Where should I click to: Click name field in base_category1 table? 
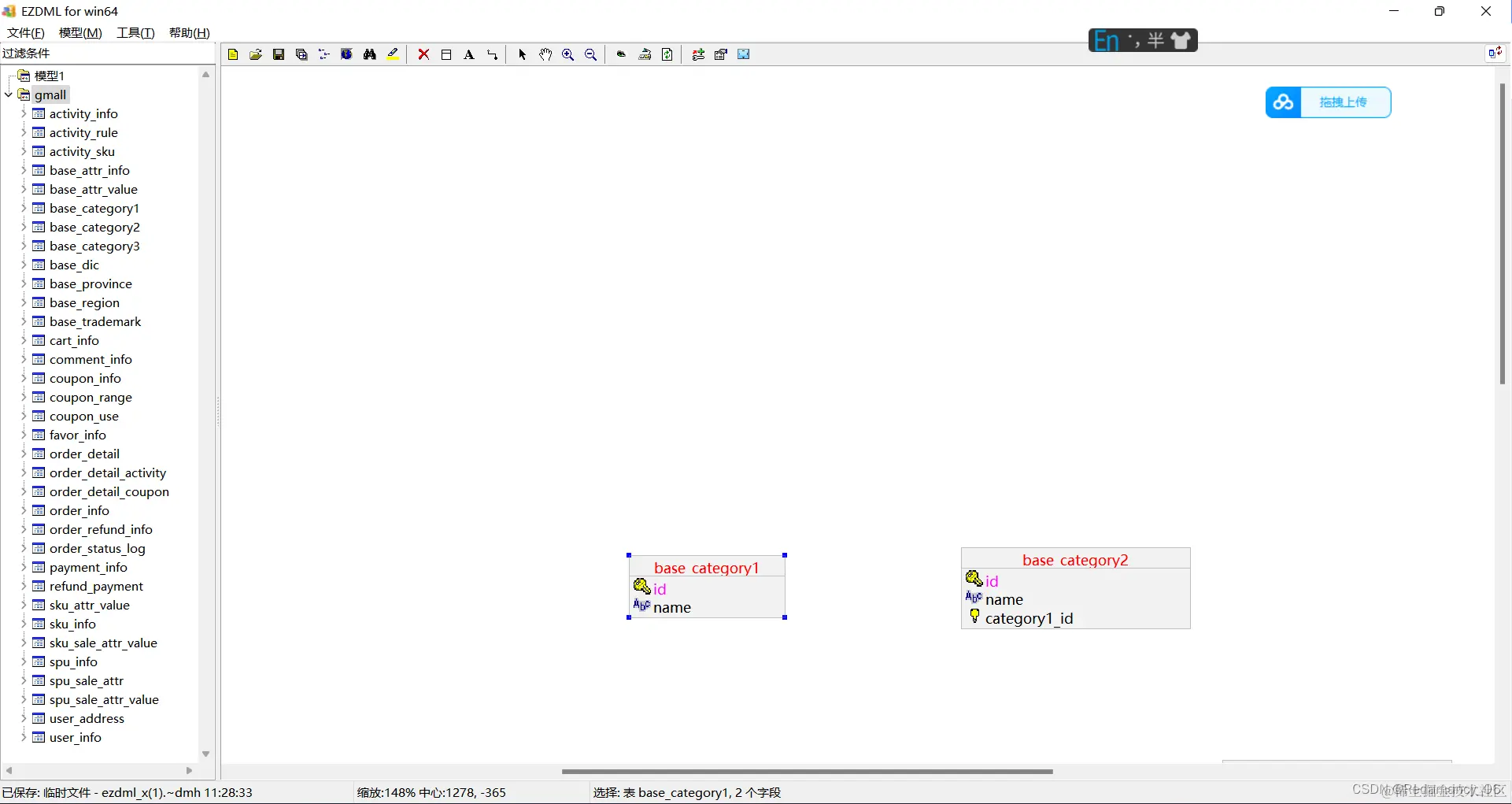[x=672, y=607]
